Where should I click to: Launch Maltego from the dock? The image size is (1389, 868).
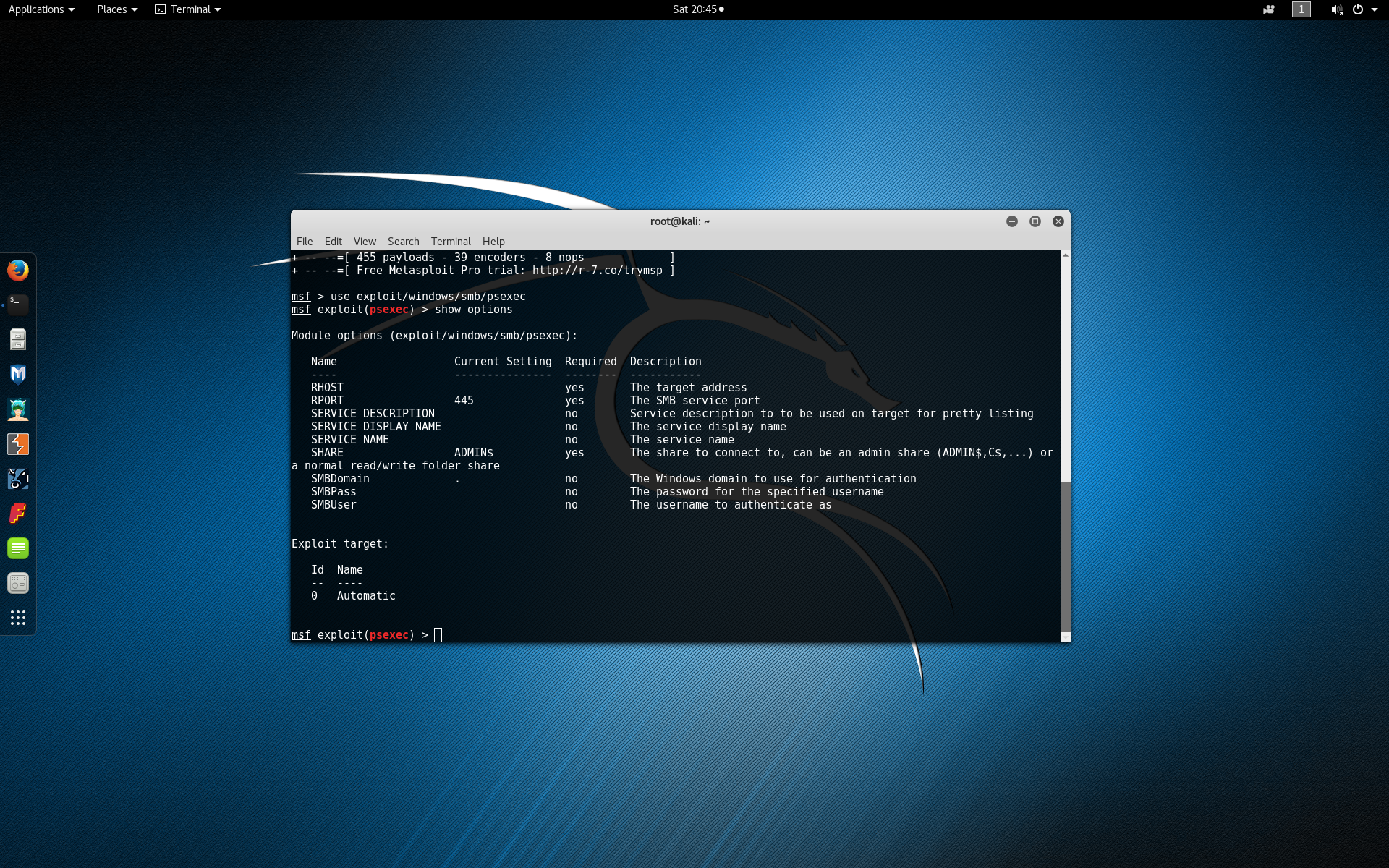click(x=18, y=479)
